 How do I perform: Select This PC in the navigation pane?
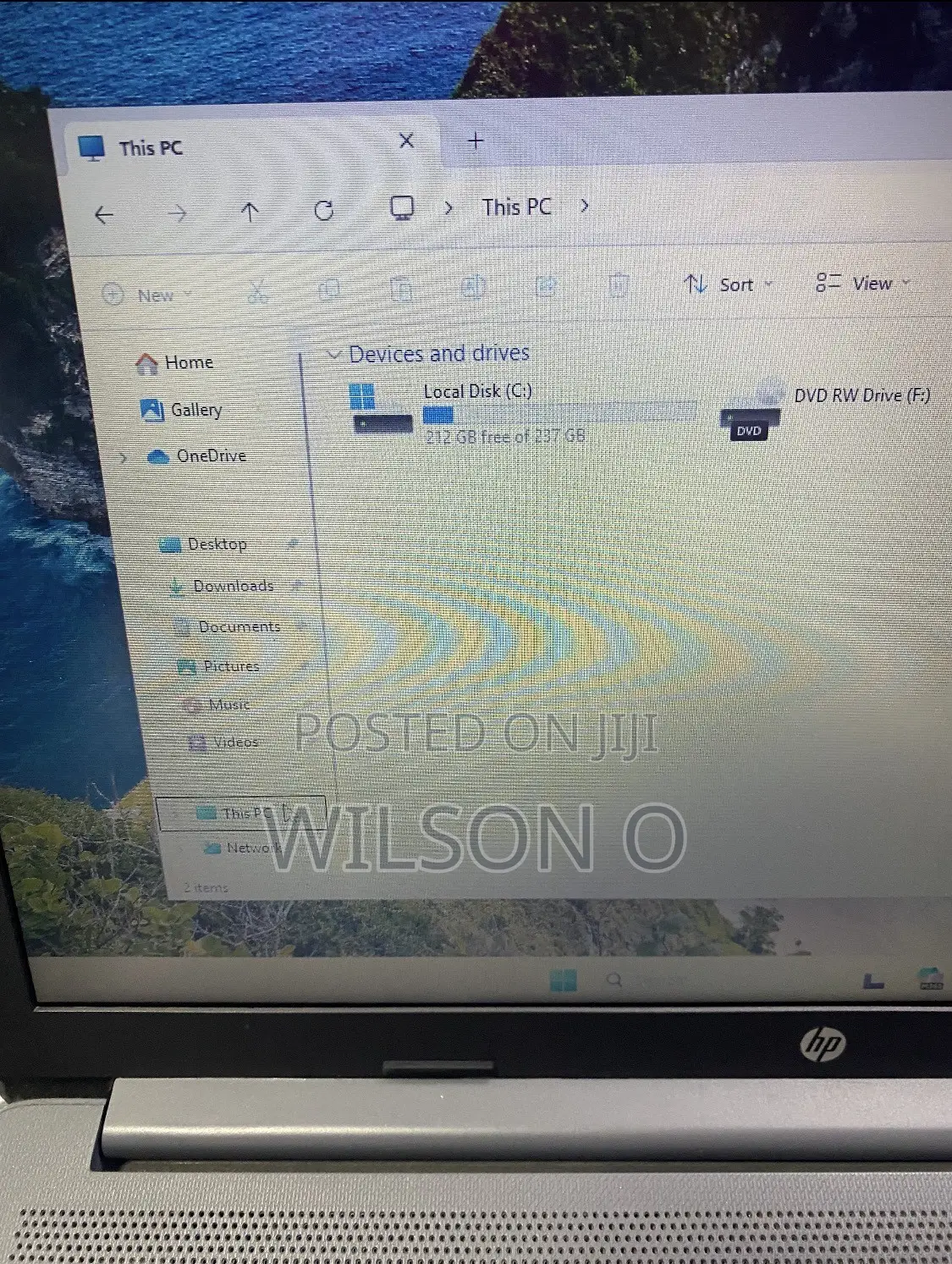pyautogui.click(x=240, y=813)
